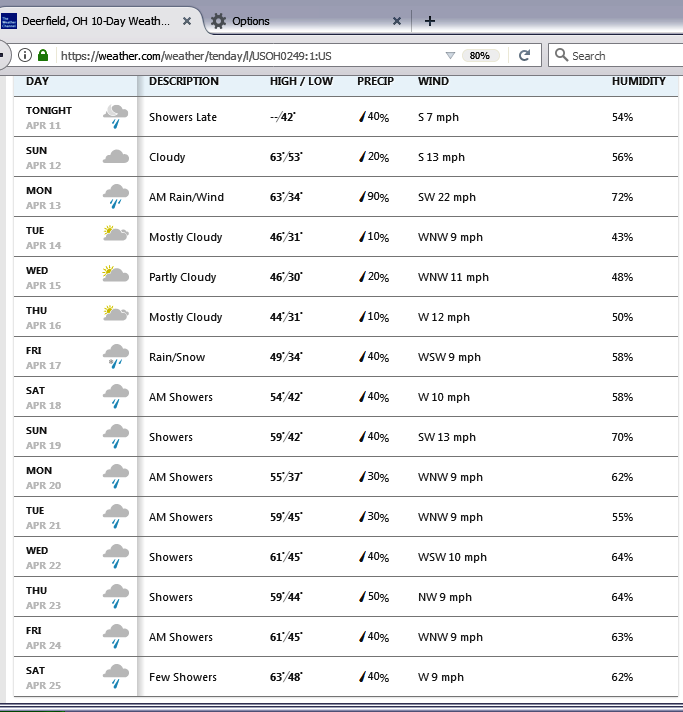Screen dimensions: 683x712
Task: Click the 72% humidity value
Action: (x=622, y=197)
